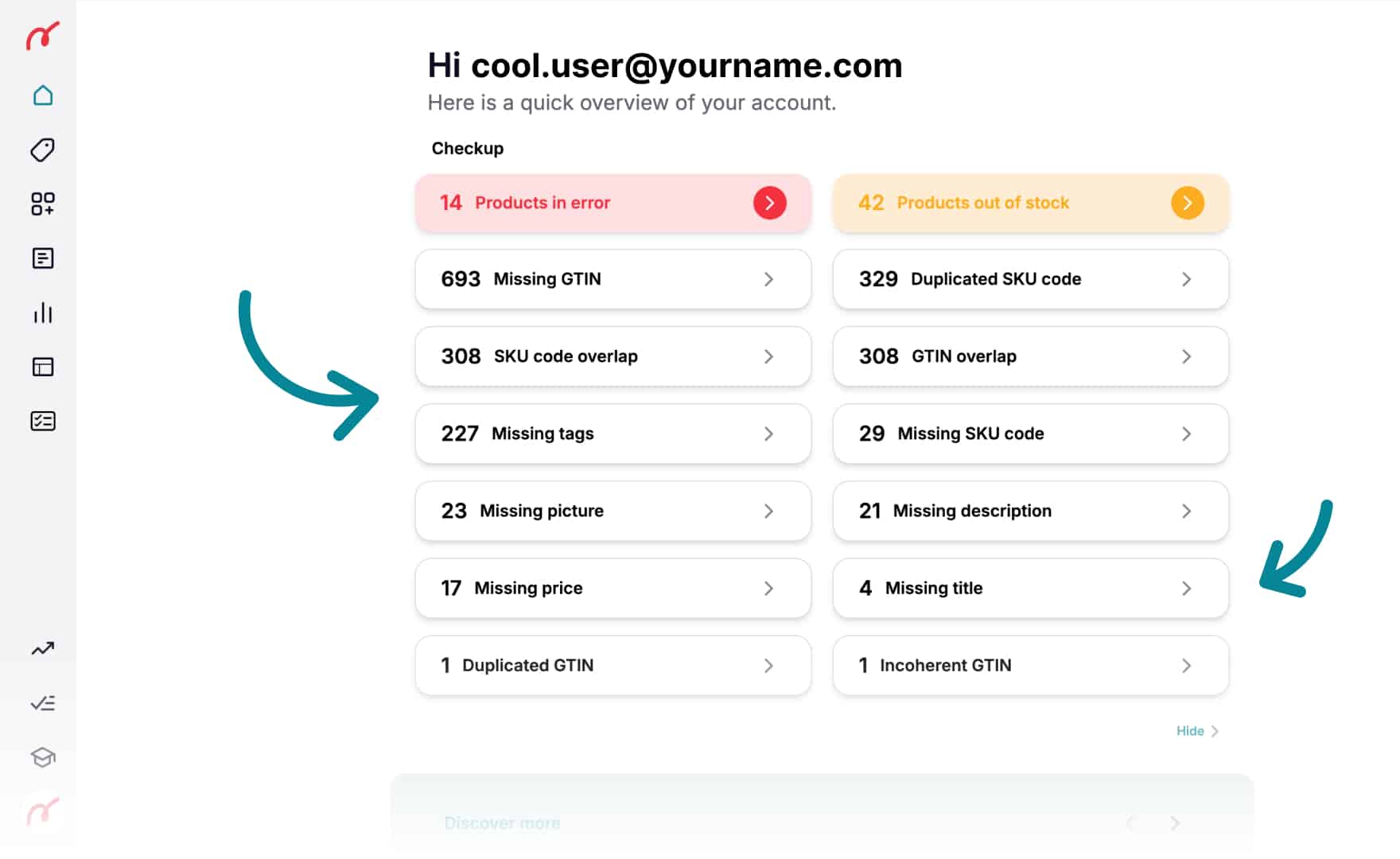Open the Missing tags card
The height and width of the screenshot is (859, 1400).
(x=612, y=433)
